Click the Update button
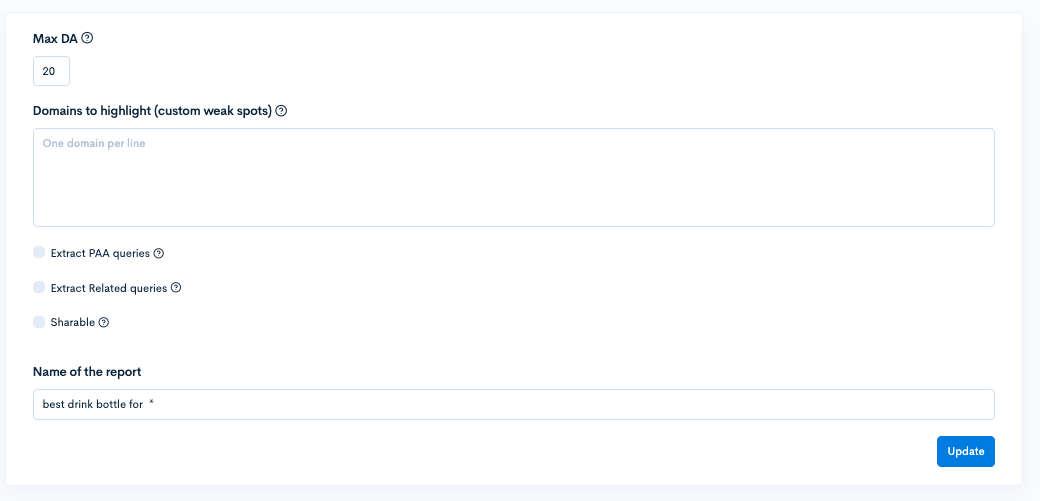The height and width of the screenshot is (501, 1040). pyautogui.click(x=965, y=451)
